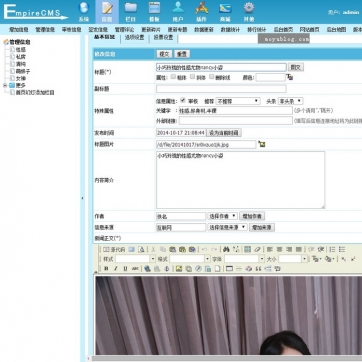Toggle Strikethrough ABC in editor toolbar
This screenshot has height=362, width=362.
[135, 269]
